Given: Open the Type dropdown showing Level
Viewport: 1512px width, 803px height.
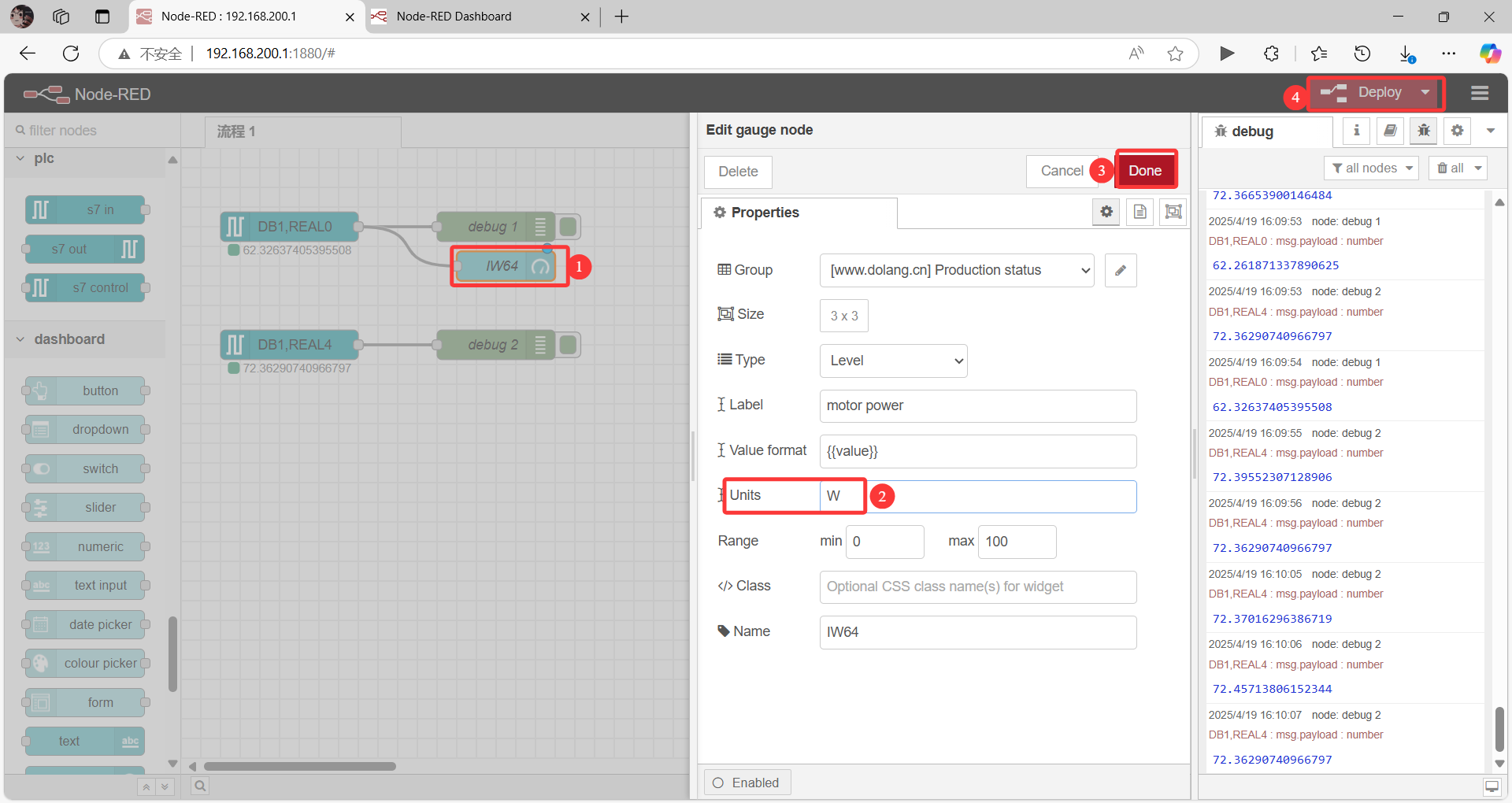Looking at the screenshot, I should click(892, 361).
